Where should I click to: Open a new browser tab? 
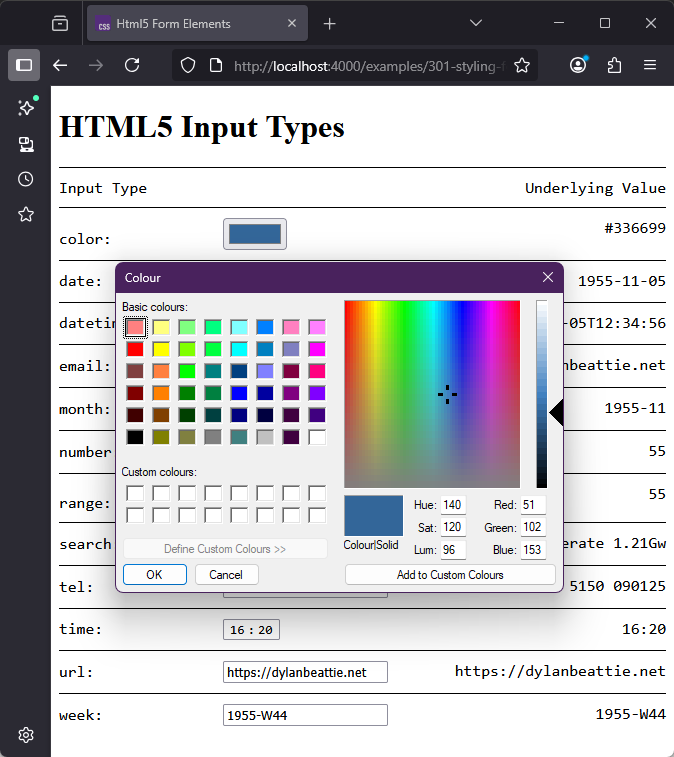coord(330,23)
